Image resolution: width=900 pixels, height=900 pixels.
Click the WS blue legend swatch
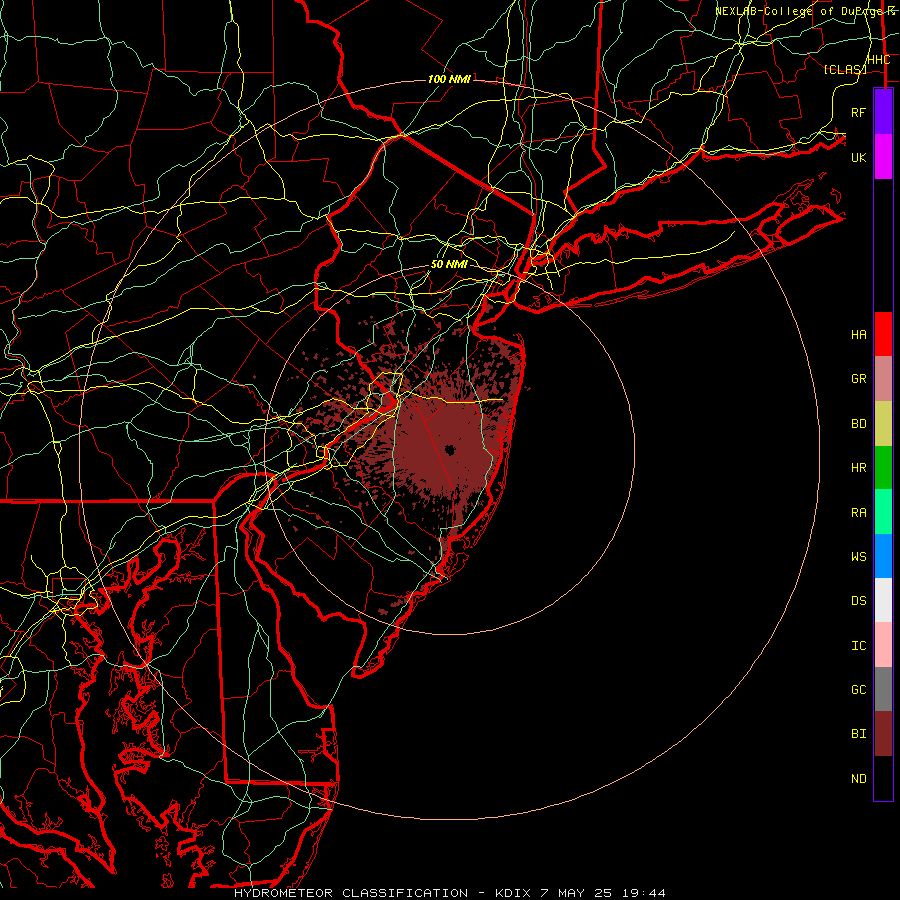[x=883, y=556]
